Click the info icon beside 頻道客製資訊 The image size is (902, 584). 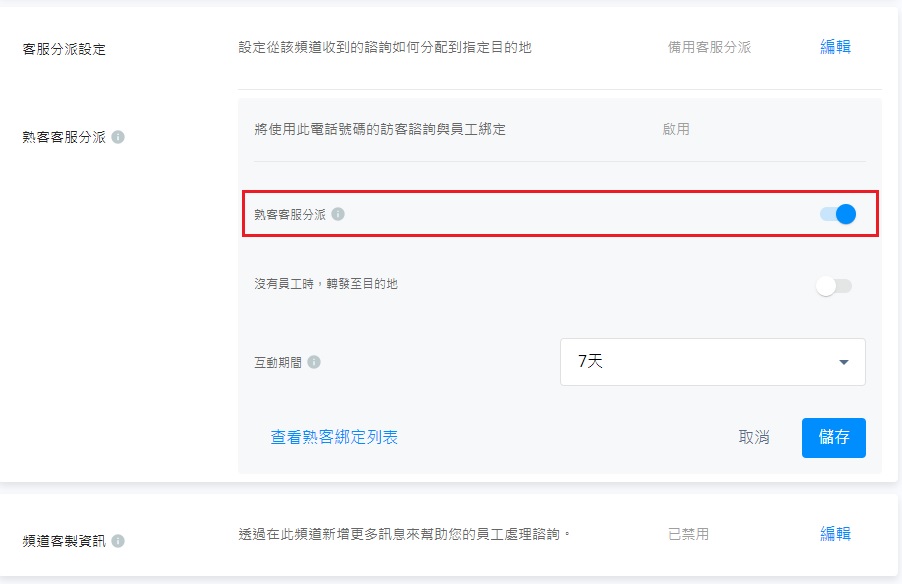pos(118,541)
